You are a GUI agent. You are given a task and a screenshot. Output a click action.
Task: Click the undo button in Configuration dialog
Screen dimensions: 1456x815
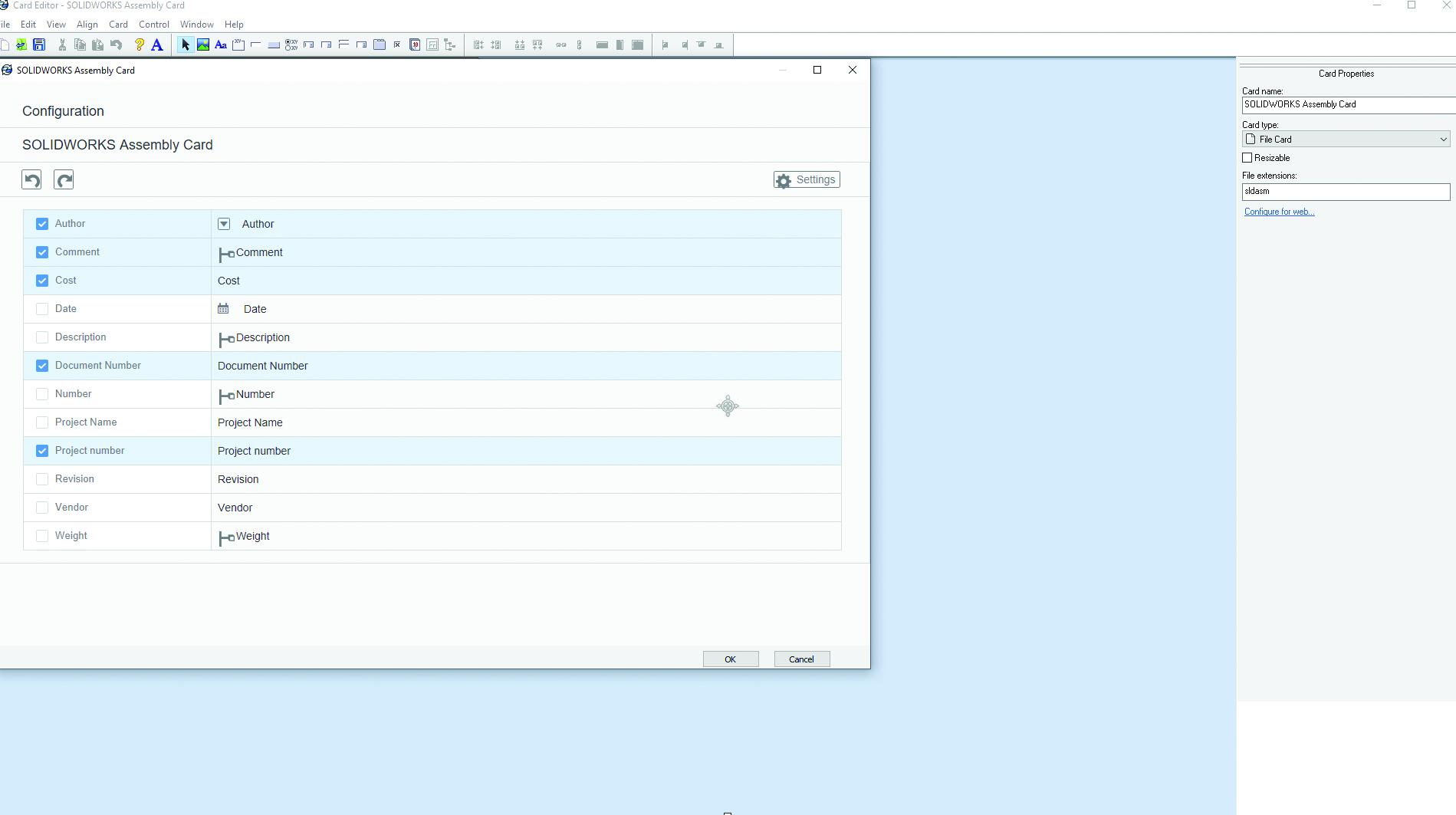pyautogui.click(x=31, y=179)
